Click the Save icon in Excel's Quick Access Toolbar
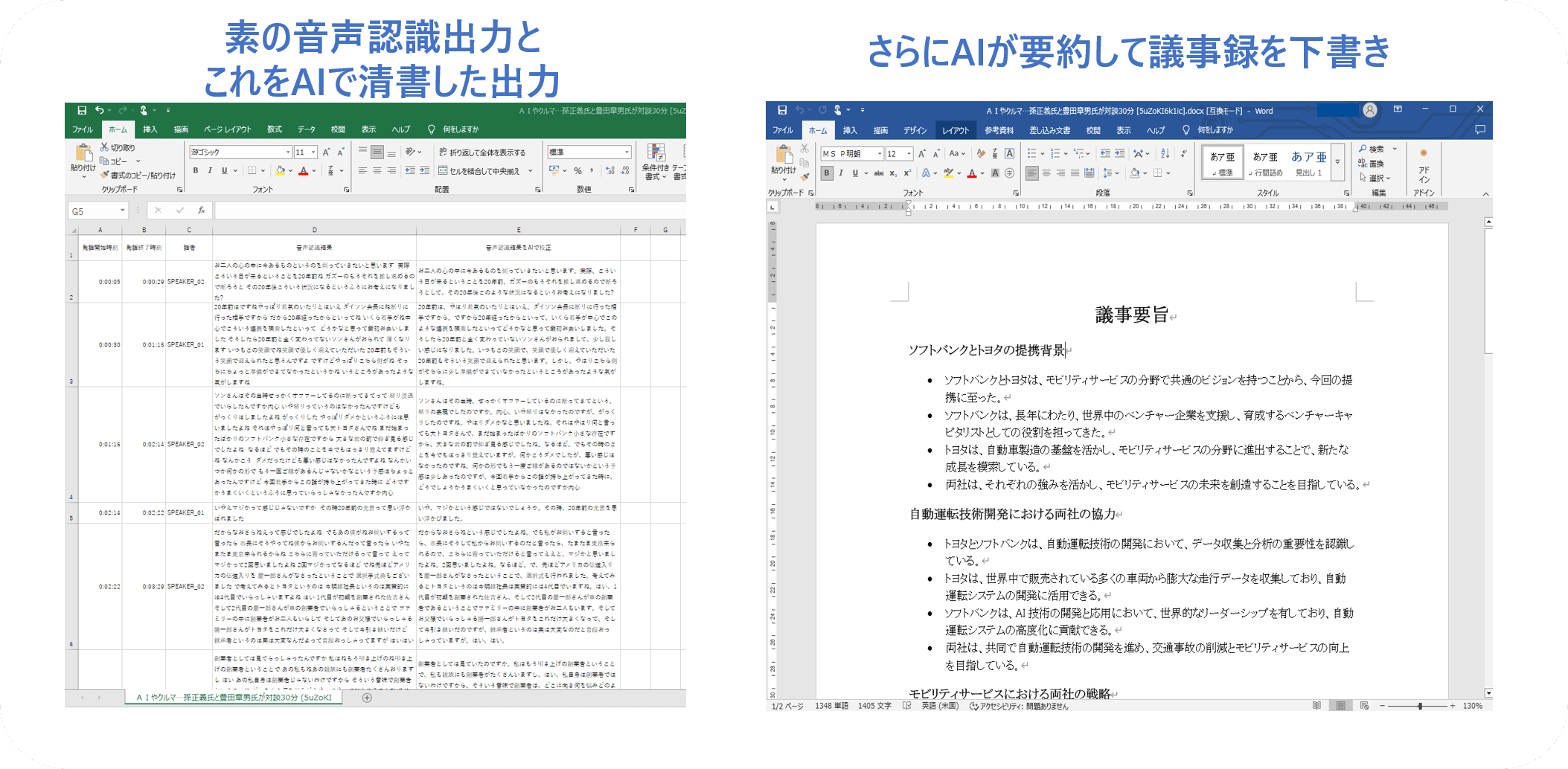The width and height of the screenshot is (1568, 769). pos(81,109)
